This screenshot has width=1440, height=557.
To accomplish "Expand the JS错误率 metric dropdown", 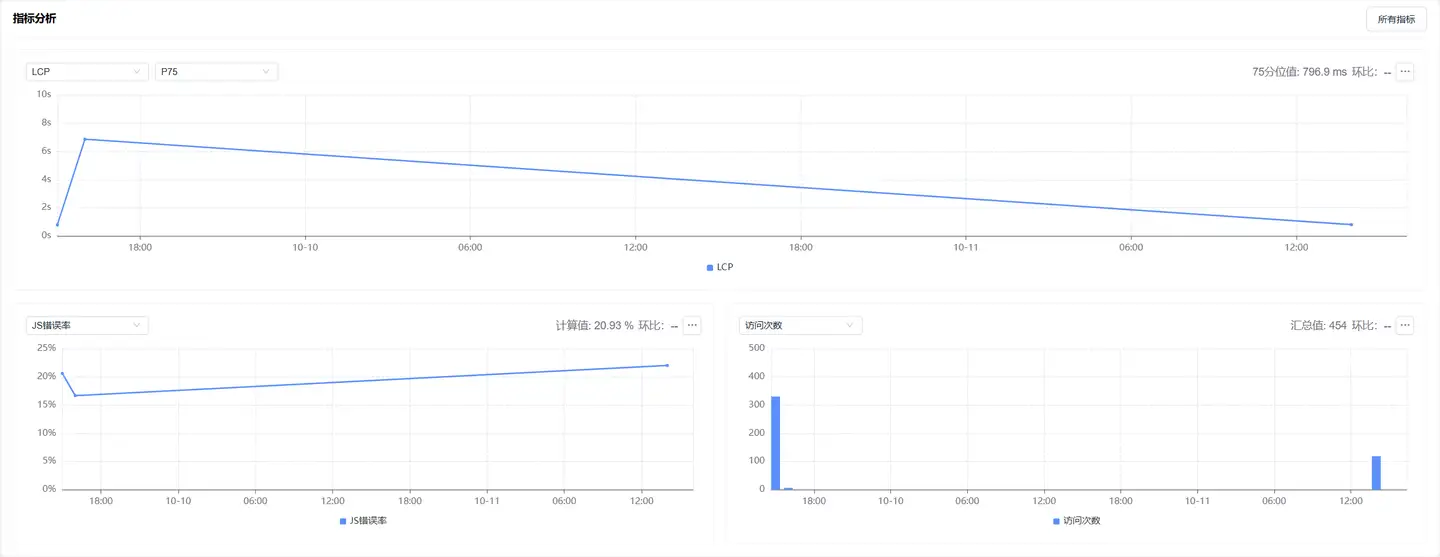I will pyautogui.click(x=86, y=325).
